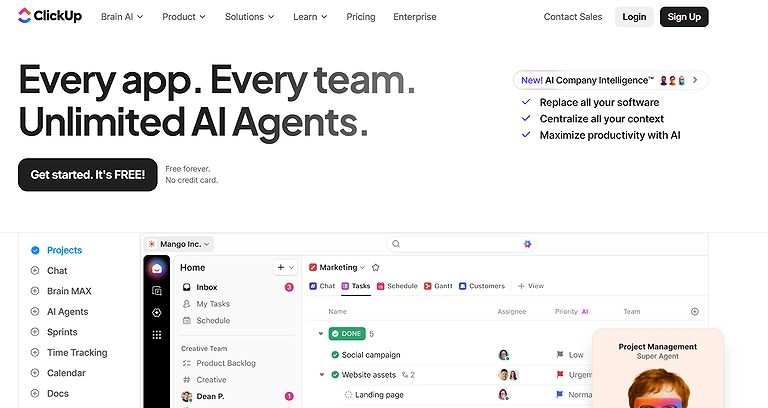Open the Creative channel
This screenshot has width=768, height=408.
click(211, 380)
